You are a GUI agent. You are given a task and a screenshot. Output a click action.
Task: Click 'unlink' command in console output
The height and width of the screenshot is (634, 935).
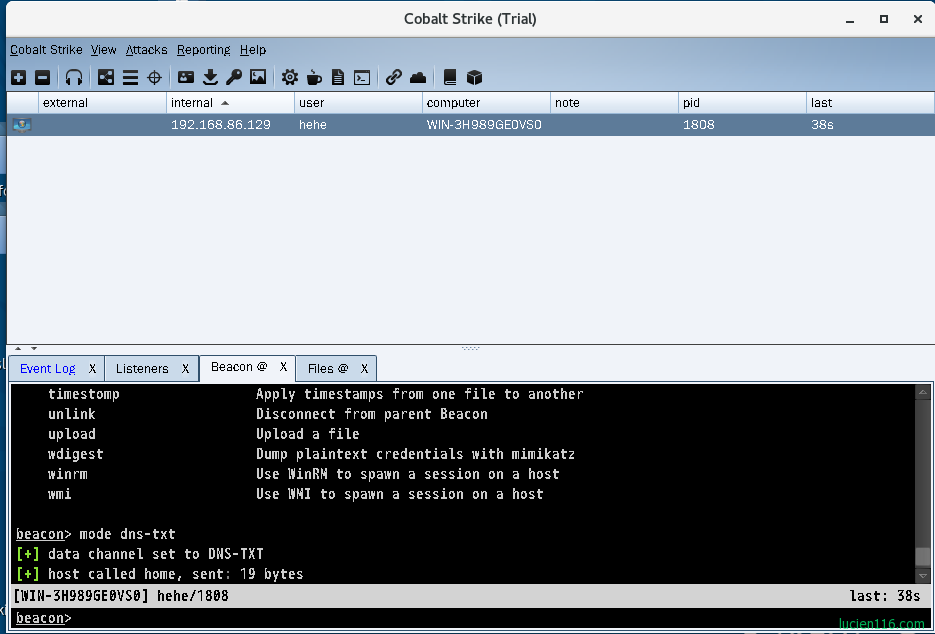(72, 414)
